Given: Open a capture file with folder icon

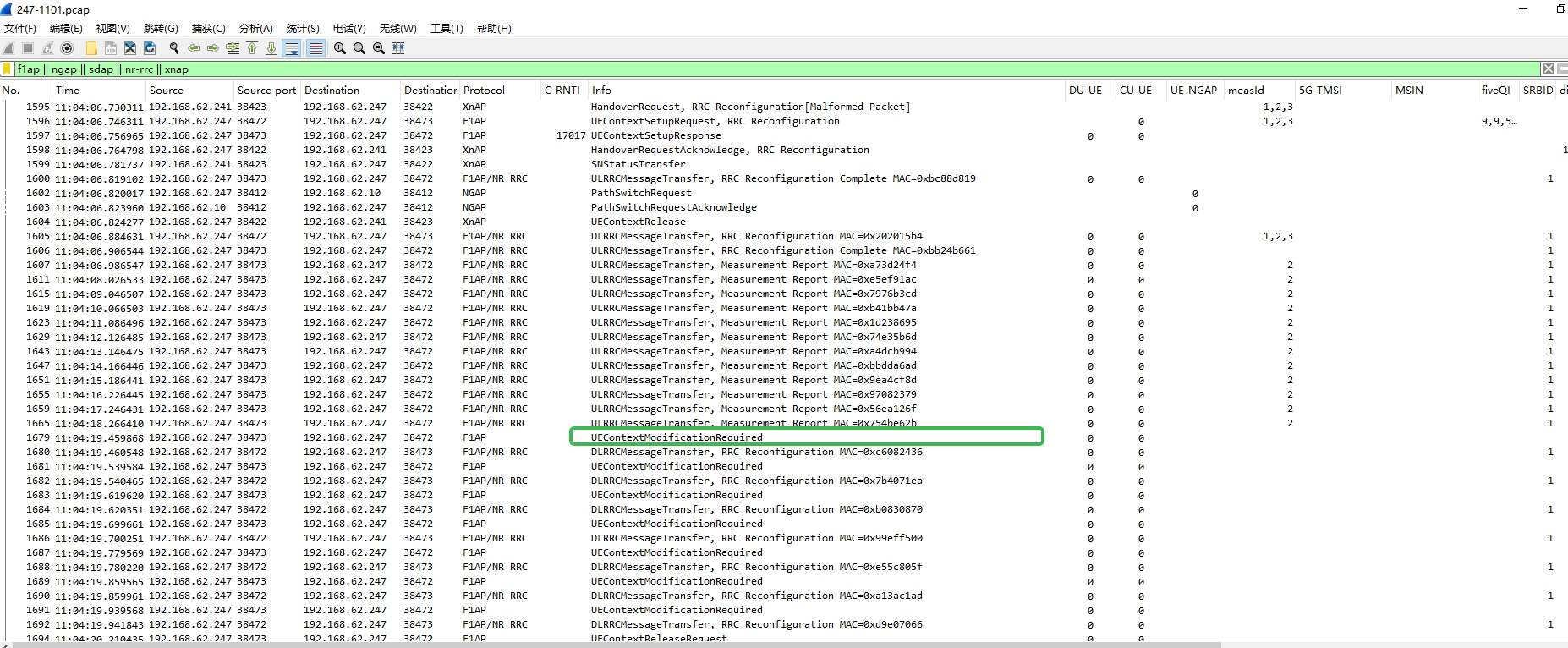Looking at the screenshot, I should coord(91,48).
